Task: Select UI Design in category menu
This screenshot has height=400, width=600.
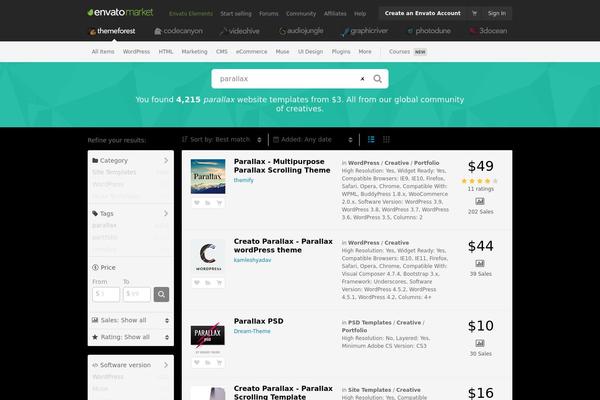Action: (310, 52)
